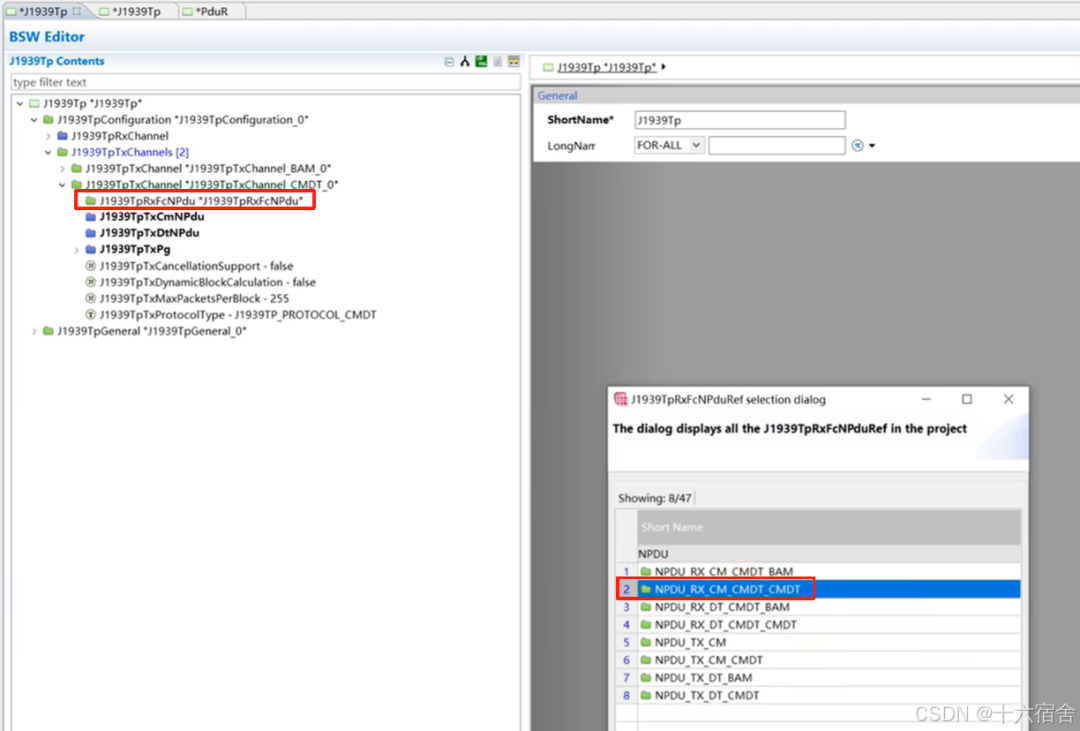Switch to the *PduR editor tab
The width and height of the screenshot is (1080, 731).
[x=212, y=11]
